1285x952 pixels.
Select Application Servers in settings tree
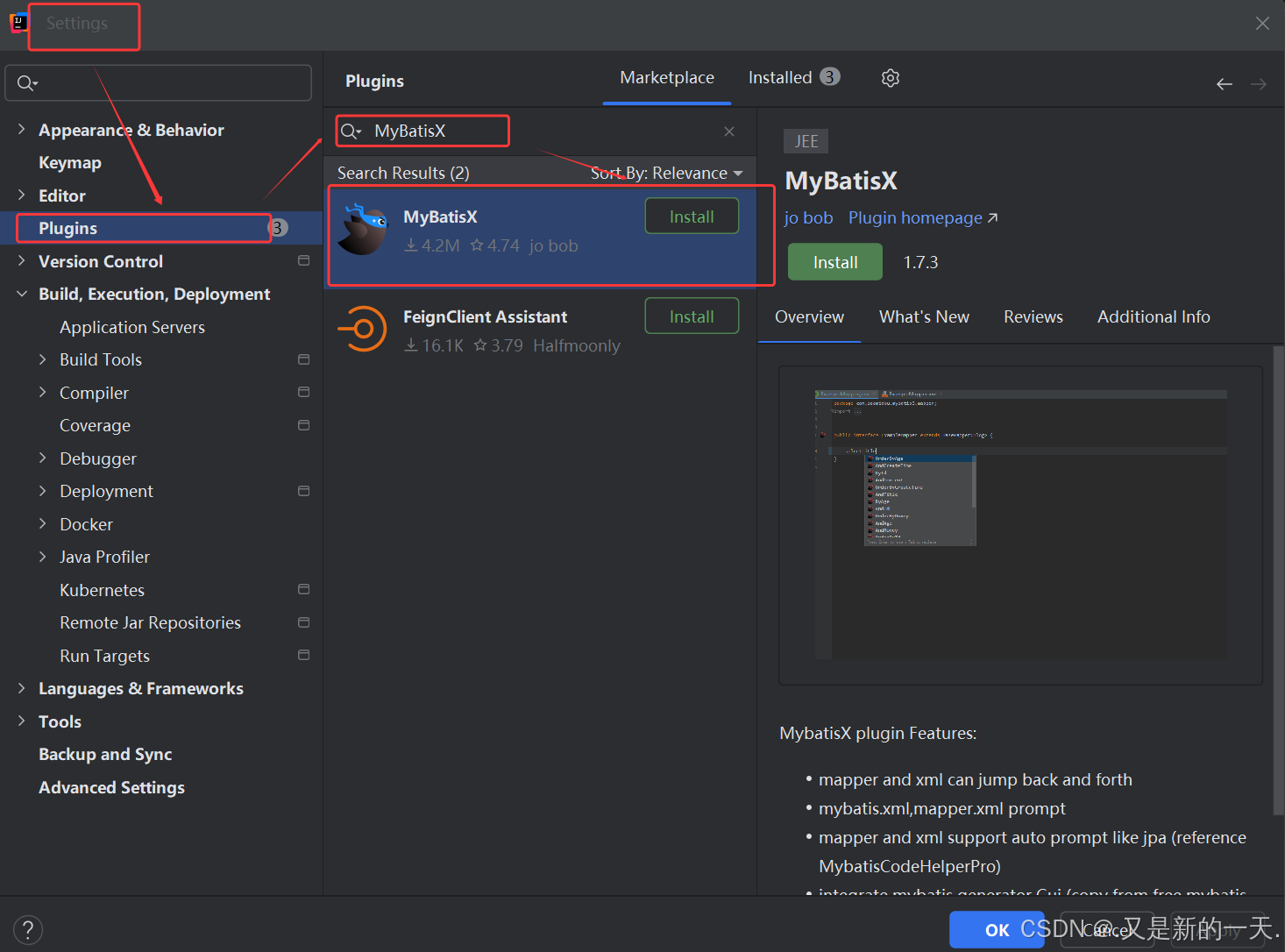click(132, 327)
